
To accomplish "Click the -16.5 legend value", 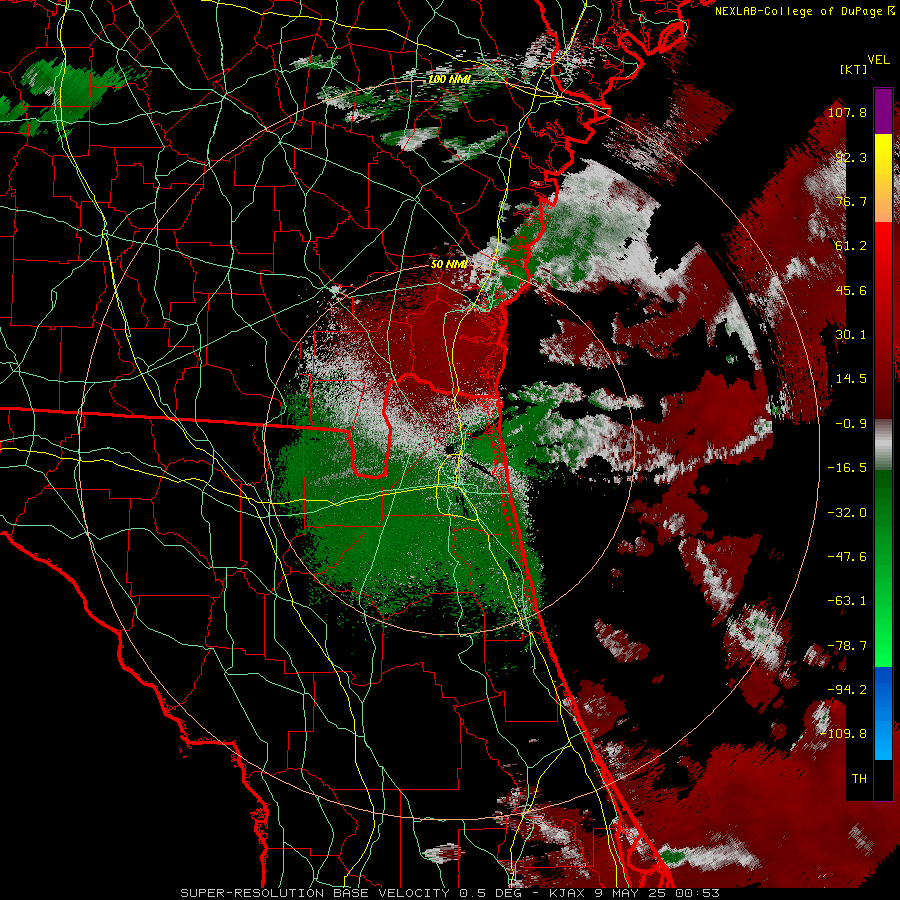I will tap(847, 468).
